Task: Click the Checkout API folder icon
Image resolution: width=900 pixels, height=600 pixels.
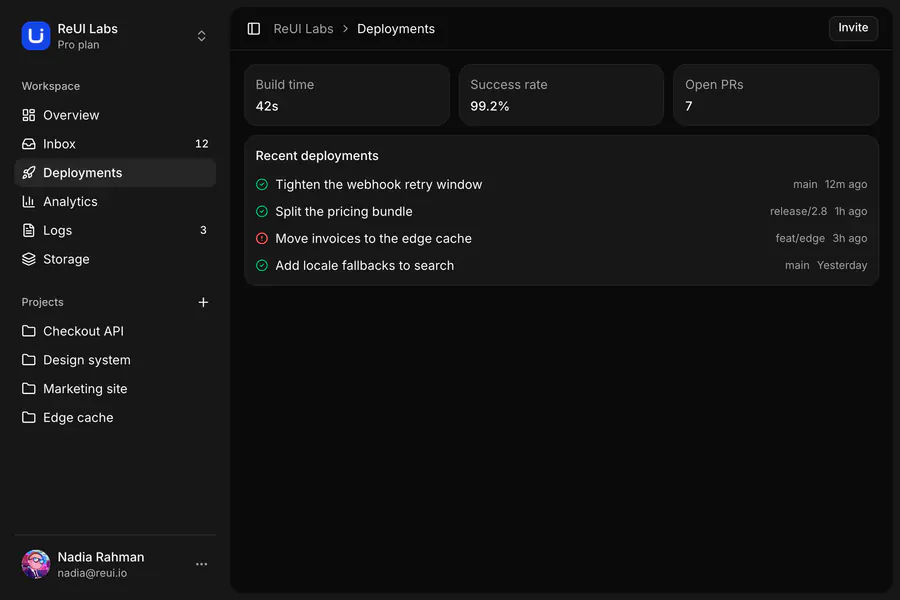Action: click(x=29, y=331)
